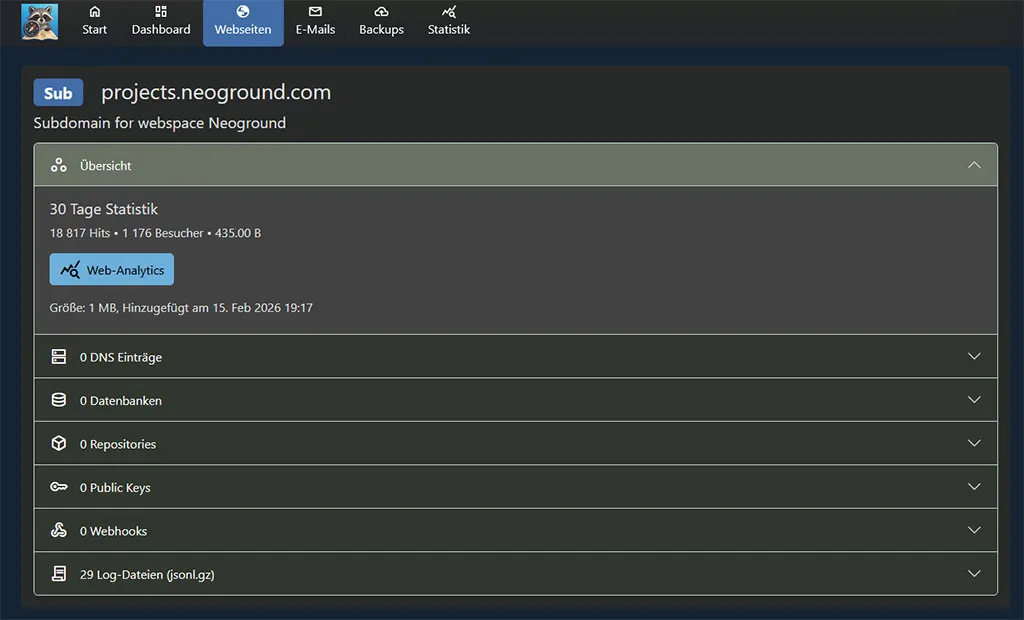This screenshot has height=620, width=1024.
Task: Click the chart icon inside the Web-Analytics button
Action: pyautogui.click(x=70, y=270)
